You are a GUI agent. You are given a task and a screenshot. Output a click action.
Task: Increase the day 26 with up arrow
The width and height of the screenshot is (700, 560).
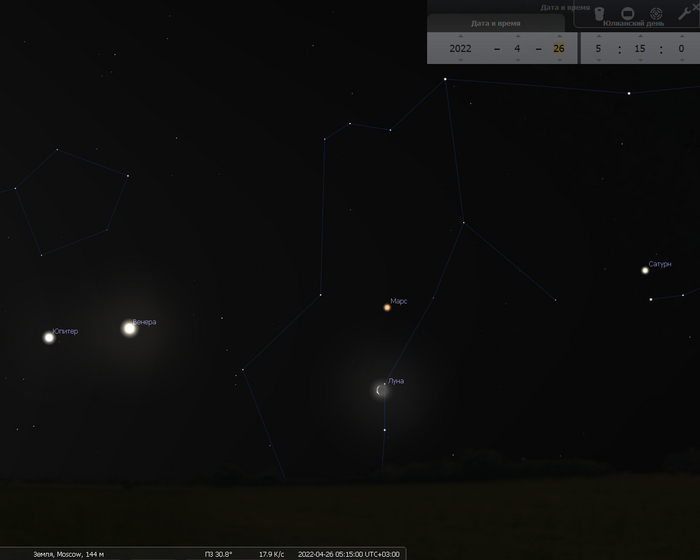point(559,36)
